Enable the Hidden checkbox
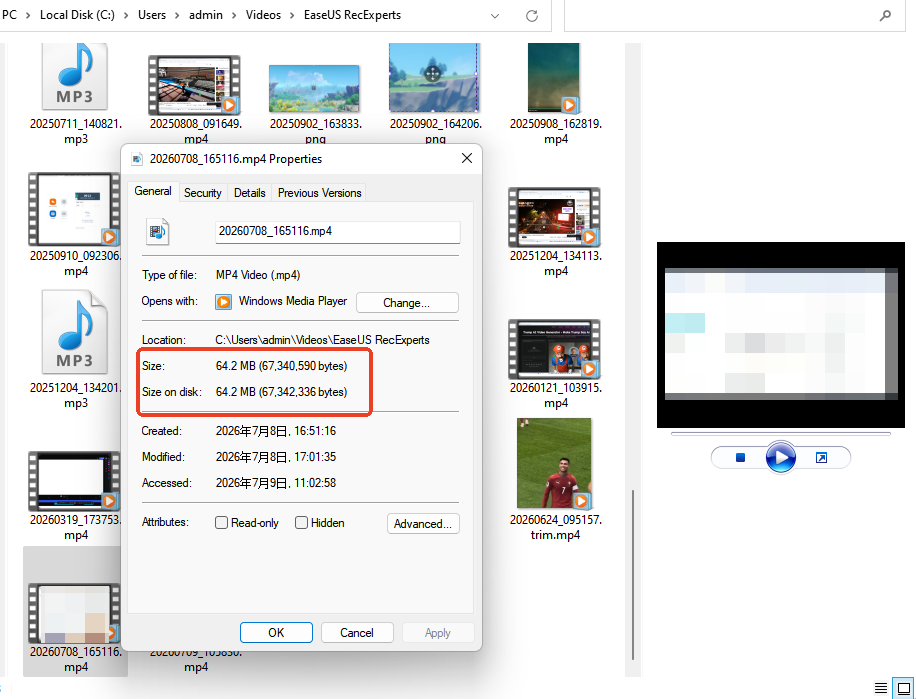 [x=301, y=523]
